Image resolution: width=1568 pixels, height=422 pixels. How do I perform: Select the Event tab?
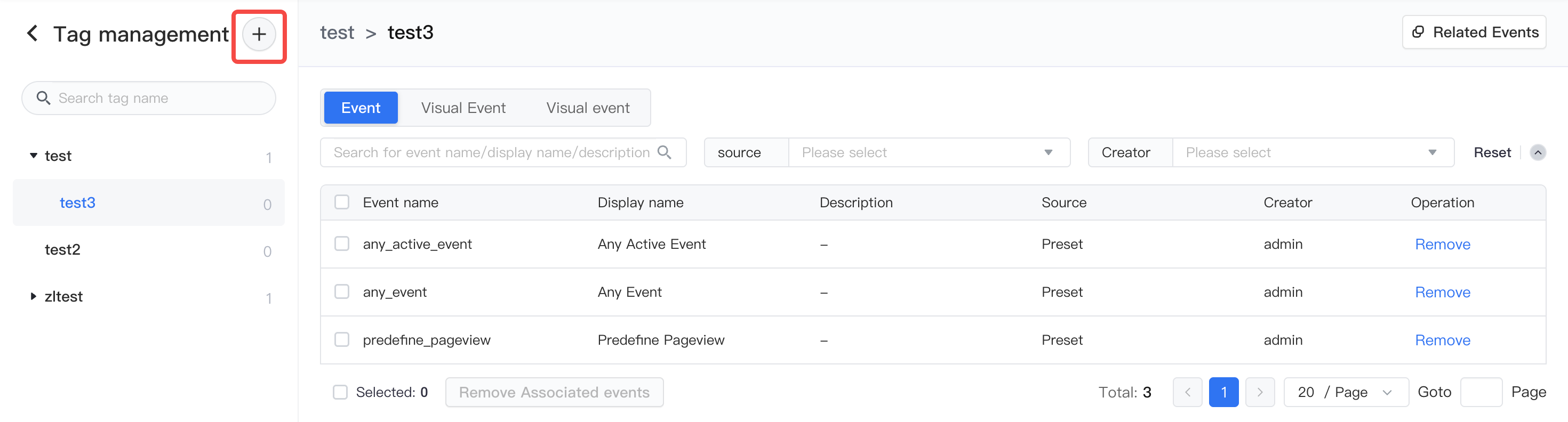[361, 108]
